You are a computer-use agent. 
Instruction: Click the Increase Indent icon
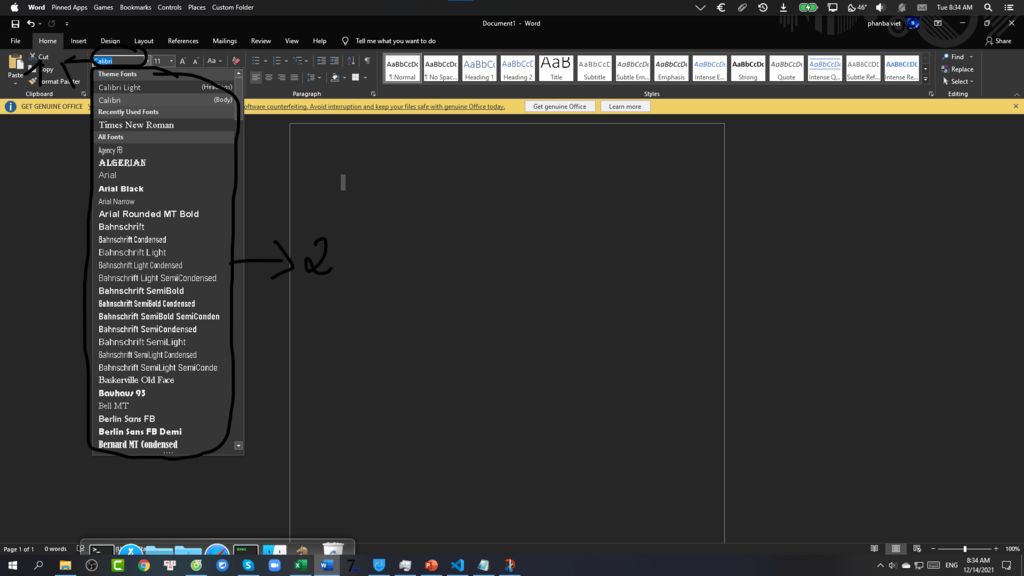click(334, 61)
